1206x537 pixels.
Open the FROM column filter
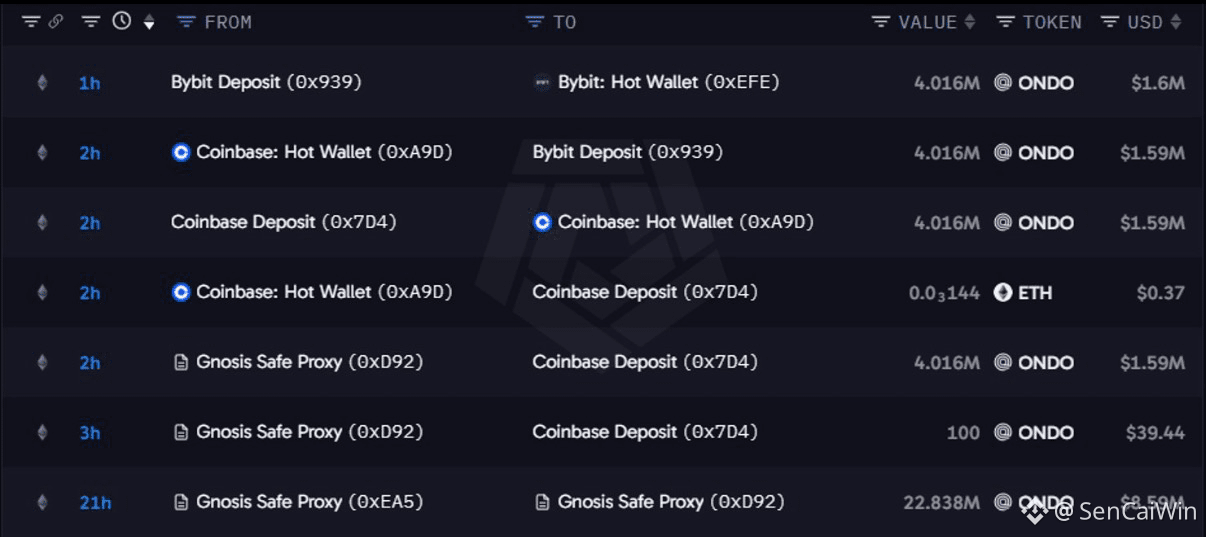(186, 22)
